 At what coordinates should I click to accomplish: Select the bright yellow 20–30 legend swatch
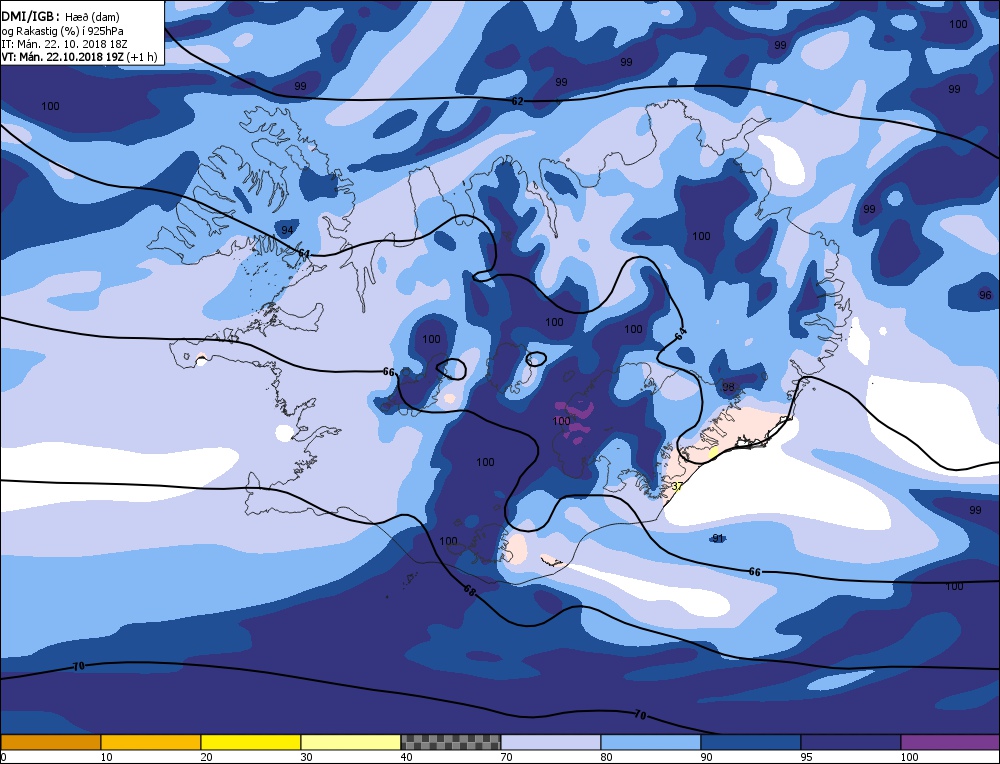(x=251, y=742)
